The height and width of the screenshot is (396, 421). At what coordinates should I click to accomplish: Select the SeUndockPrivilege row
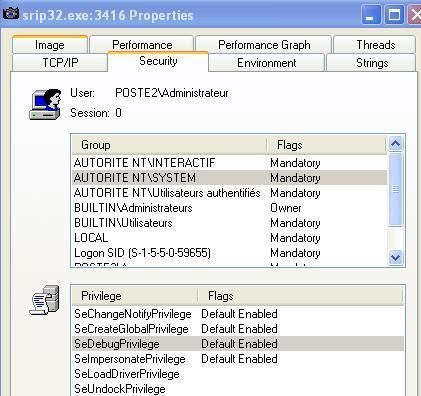click(238, 389)
